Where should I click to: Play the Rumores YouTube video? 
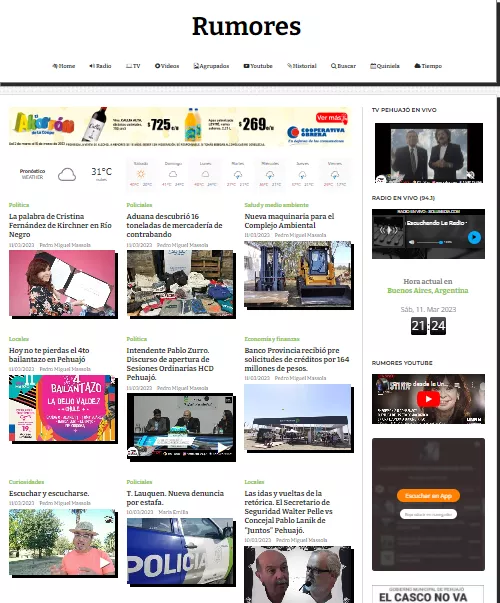(428, 399)
